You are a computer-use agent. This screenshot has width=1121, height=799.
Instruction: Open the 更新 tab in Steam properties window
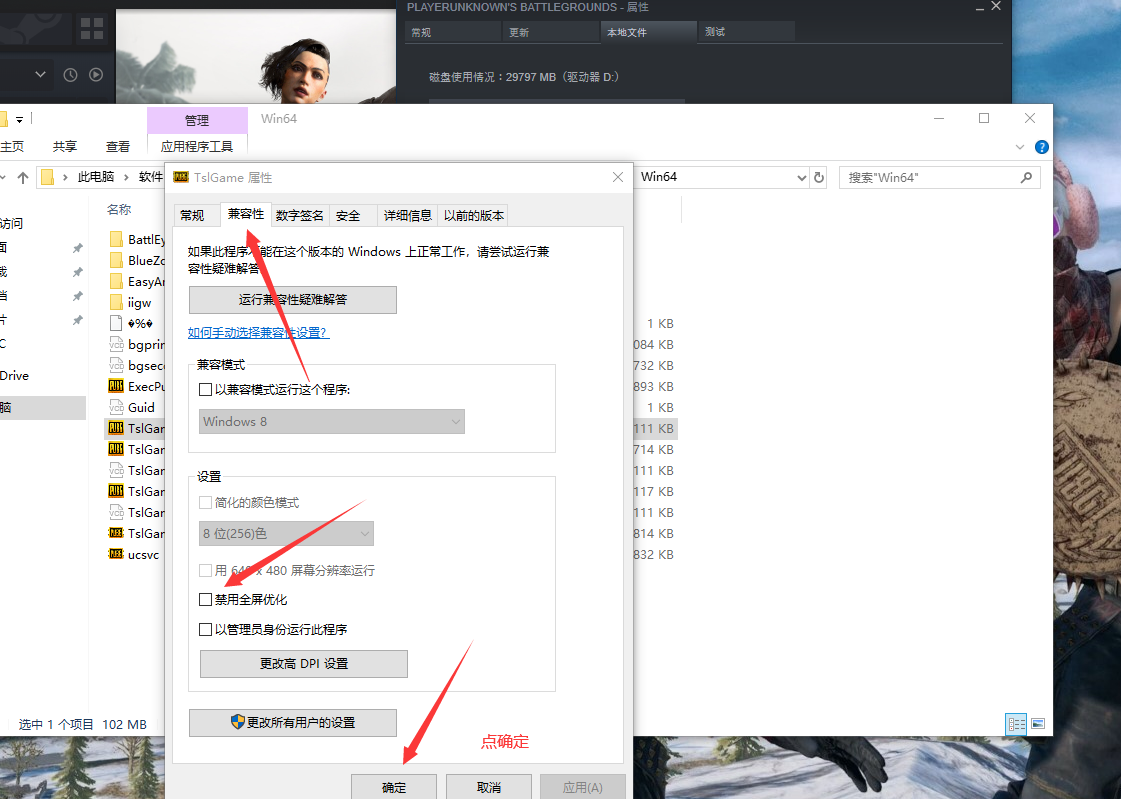tap(548, 32)
